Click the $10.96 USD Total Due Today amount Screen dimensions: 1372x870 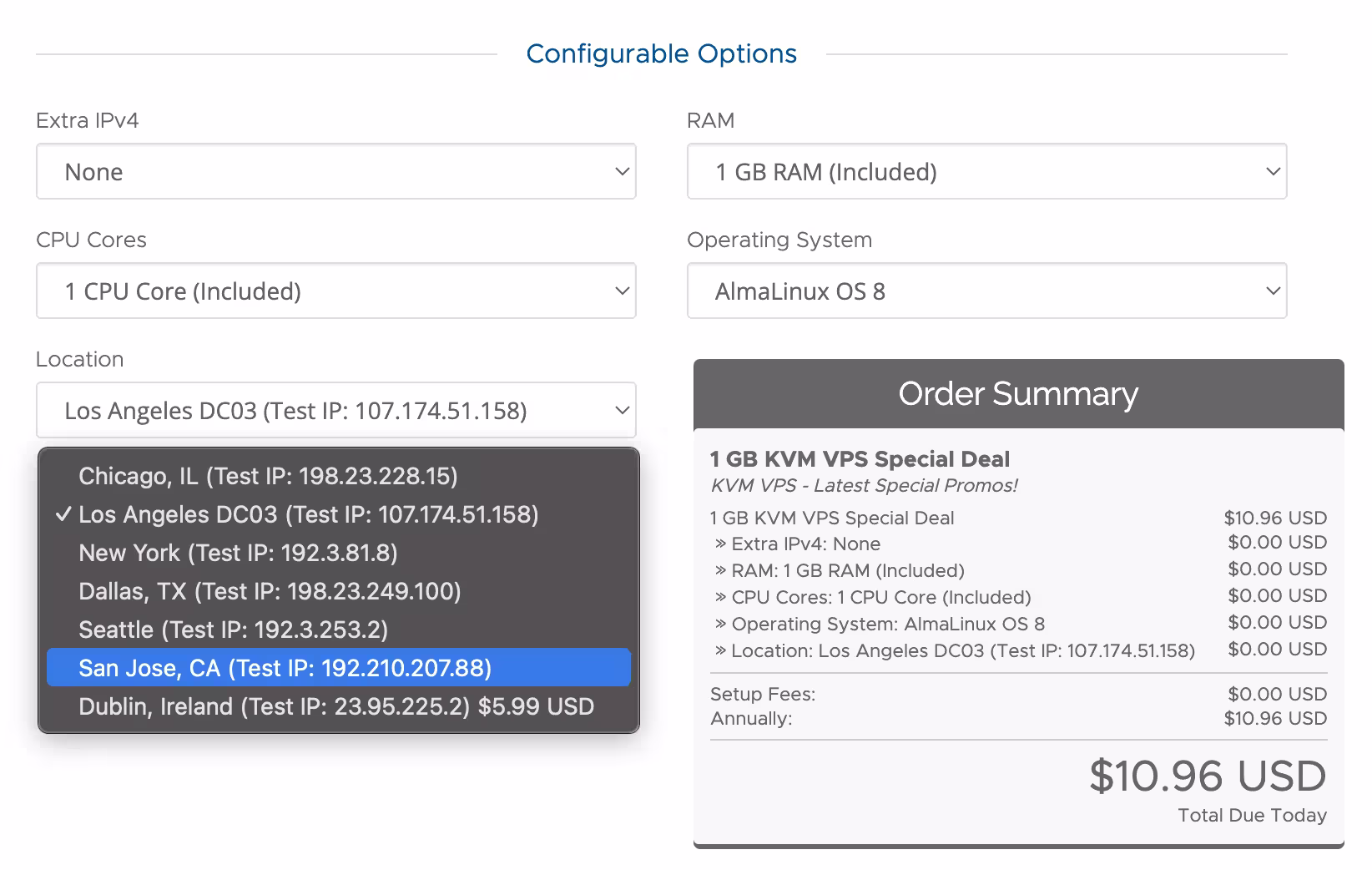pos(1207,776)
